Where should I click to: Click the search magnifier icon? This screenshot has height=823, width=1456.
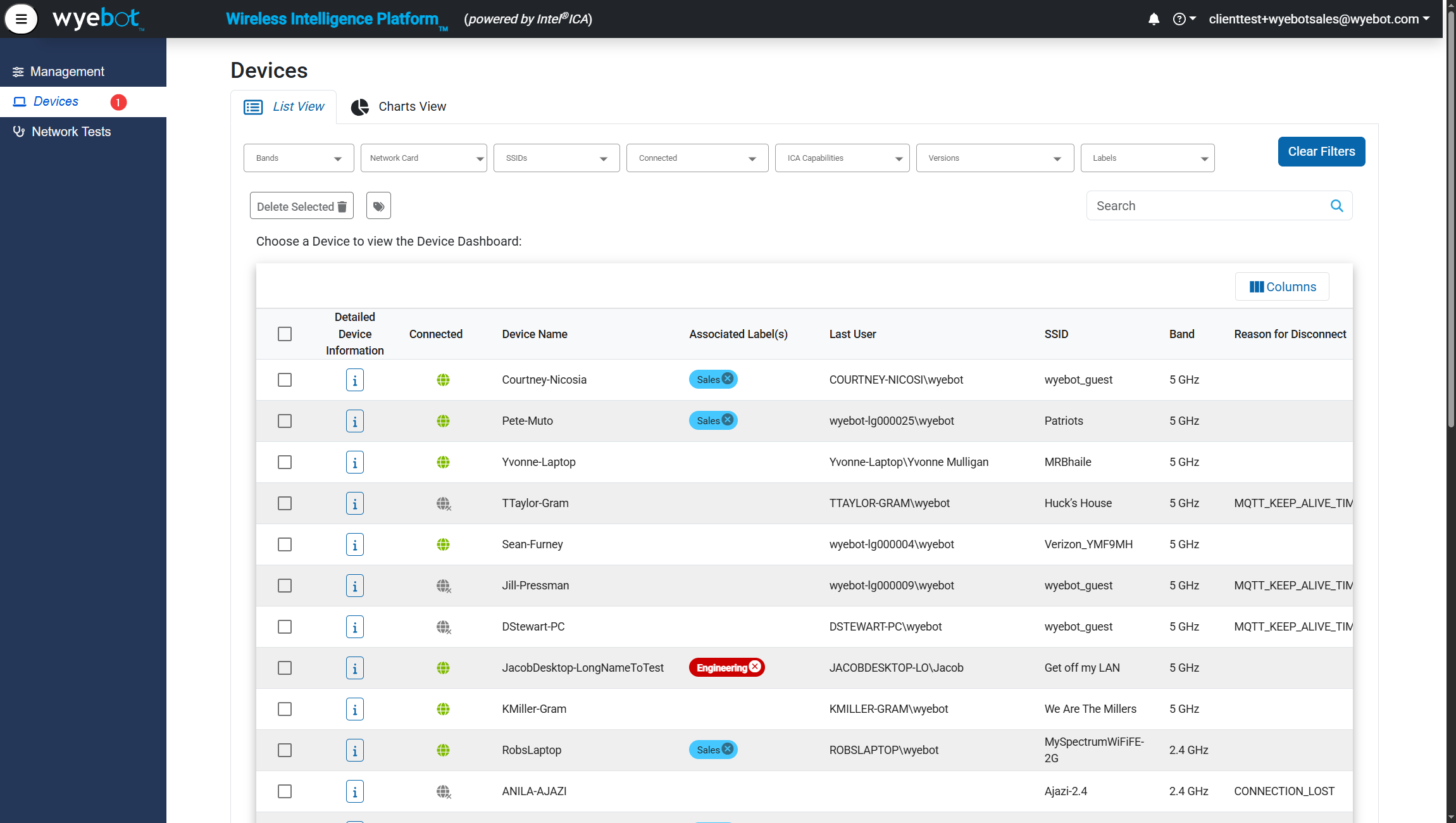(1336, 206)
